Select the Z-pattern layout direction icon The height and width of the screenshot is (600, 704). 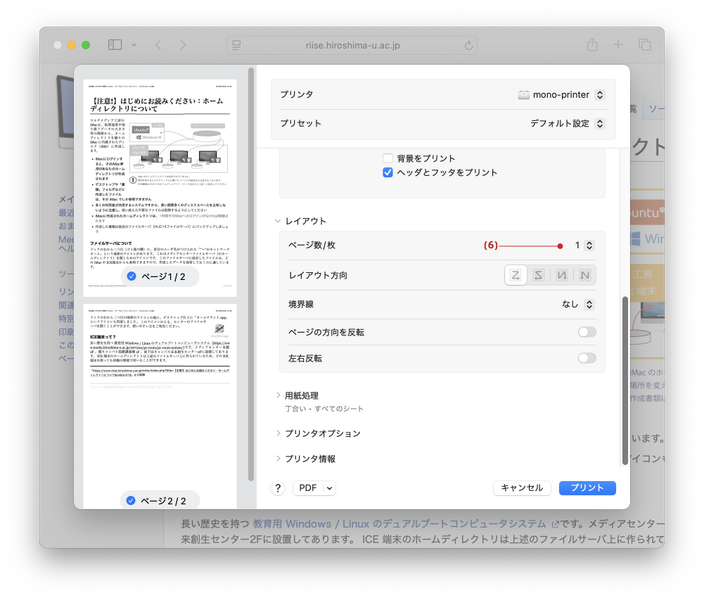point(516,275)
